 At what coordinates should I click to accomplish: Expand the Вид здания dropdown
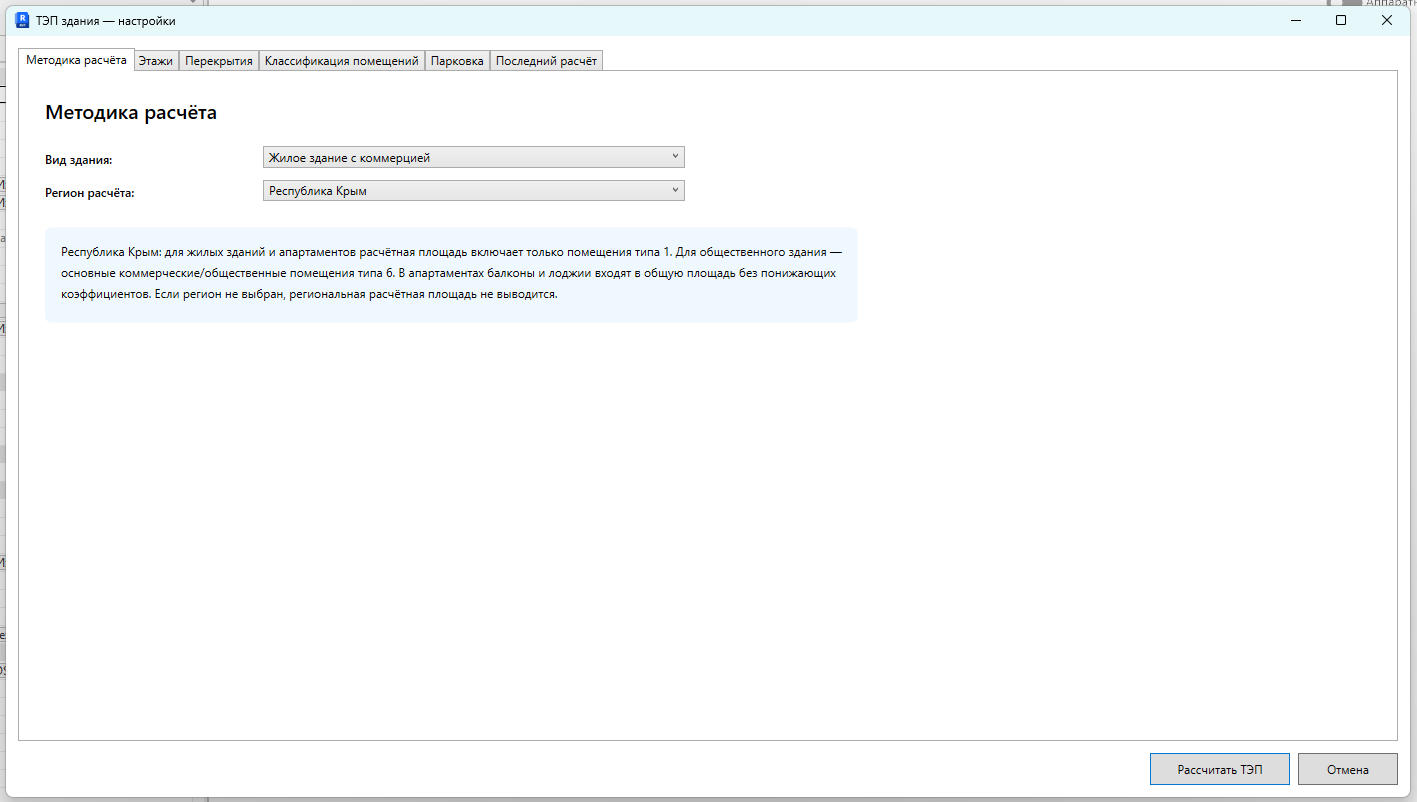click(x=474, y=157)
